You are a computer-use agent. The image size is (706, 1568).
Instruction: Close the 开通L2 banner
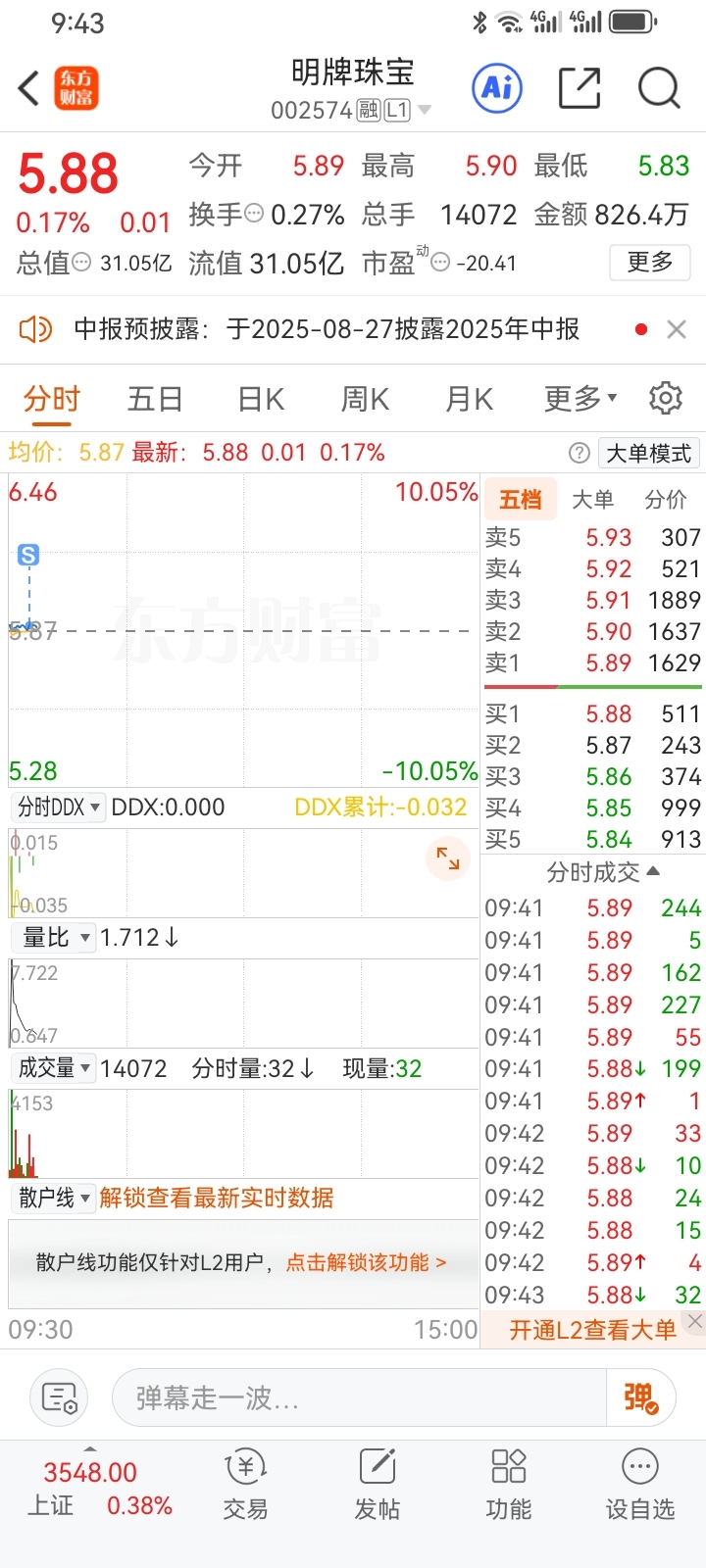(695, 1321)
